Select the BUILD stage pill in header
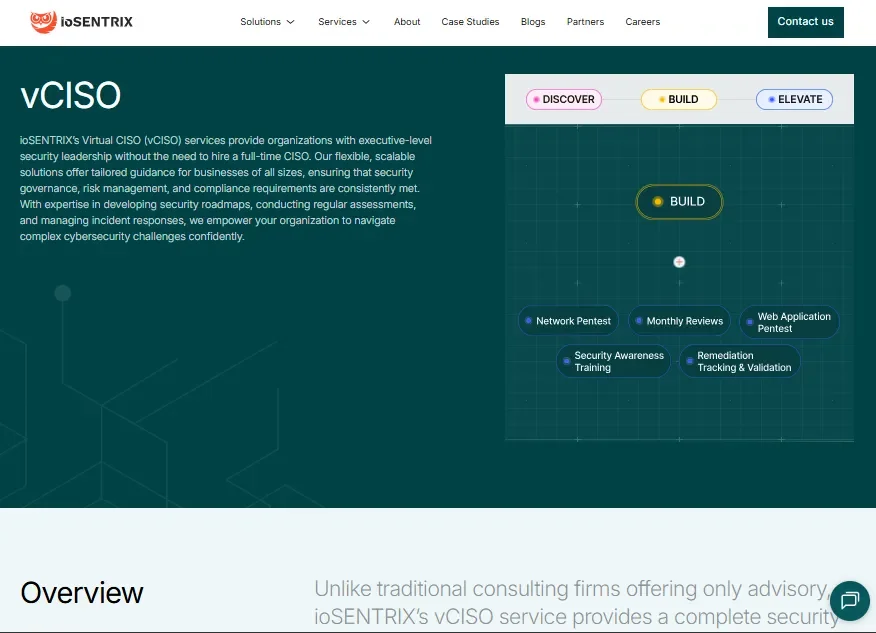This screenshot has width=876, height=633. [678, 99]
